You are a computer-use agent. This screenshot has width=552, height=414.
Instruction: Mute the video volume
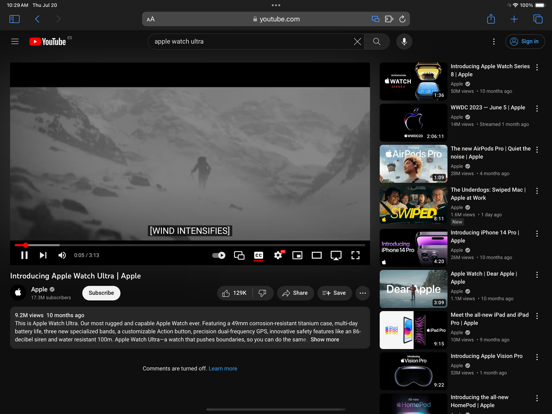(62, 255)
